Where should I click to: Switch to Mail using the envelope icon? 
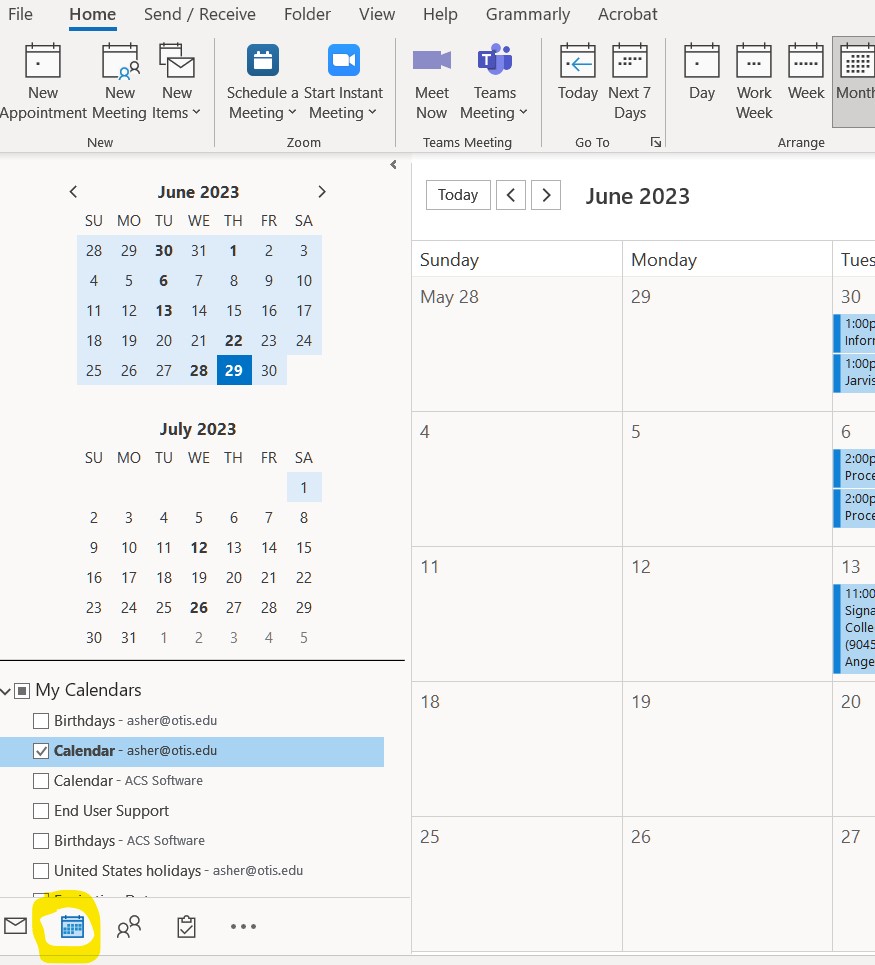click(x=15, y=927)
